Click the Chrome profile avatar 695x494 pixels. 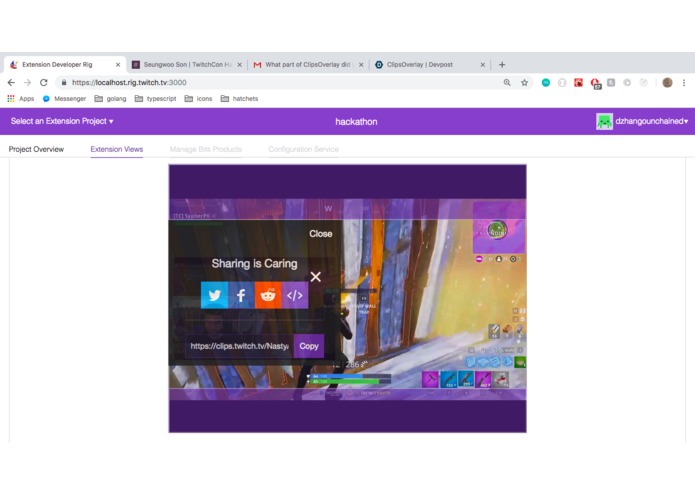[667, 82]
